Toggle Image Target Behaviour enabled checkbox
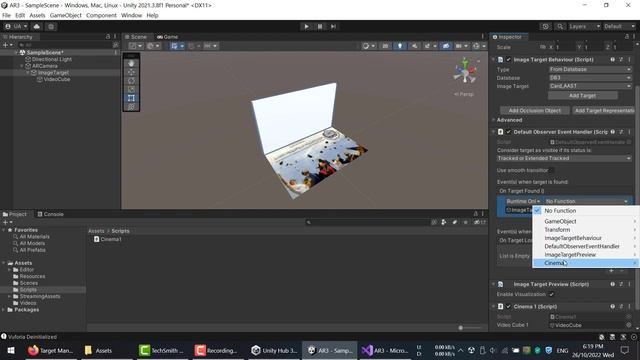 point(509,60)
